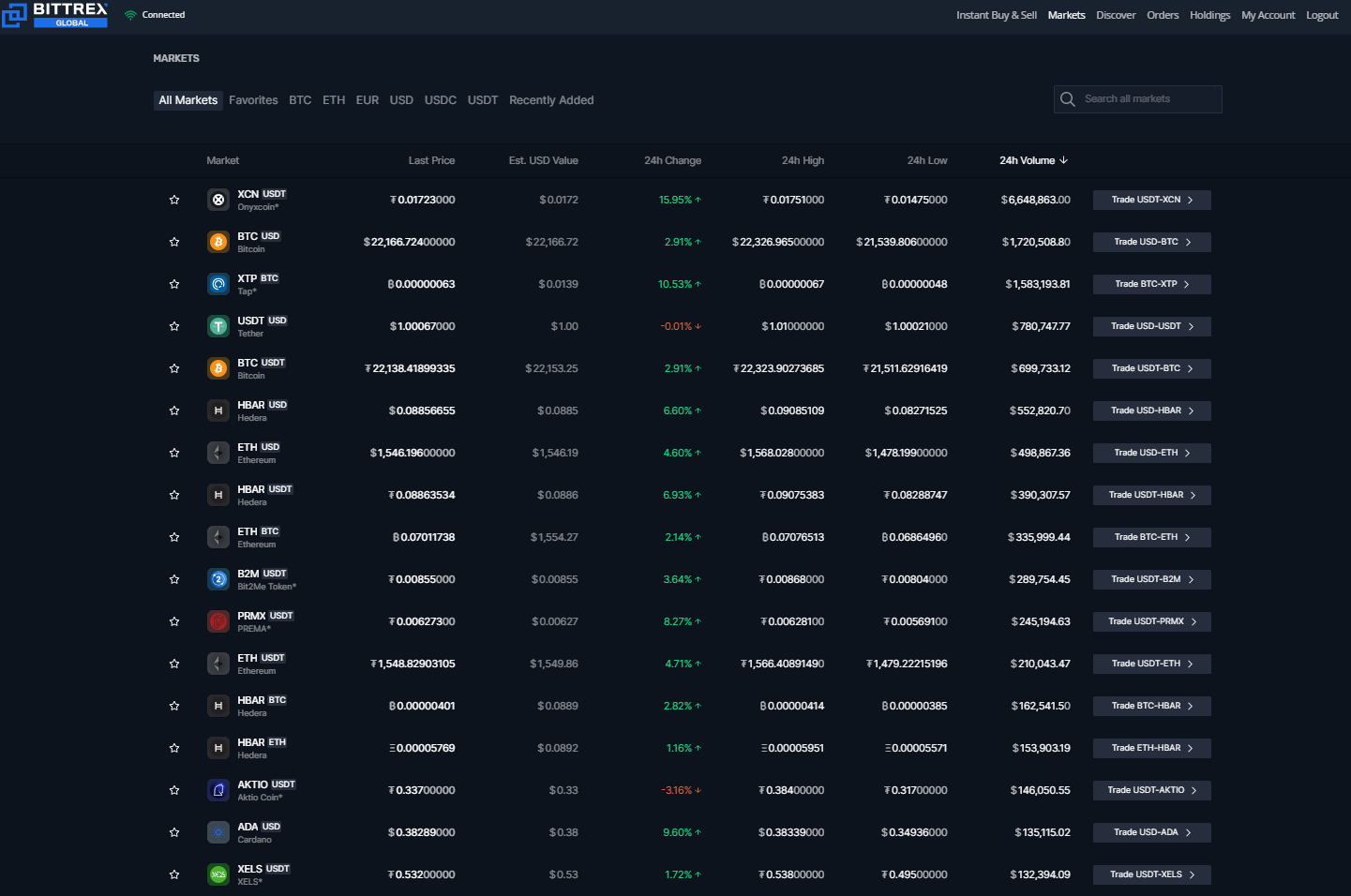The height and width of the screenshot is (896, 1351).
Task: Favorite the USDT USD market star
Action: click(x=174, y=326)
